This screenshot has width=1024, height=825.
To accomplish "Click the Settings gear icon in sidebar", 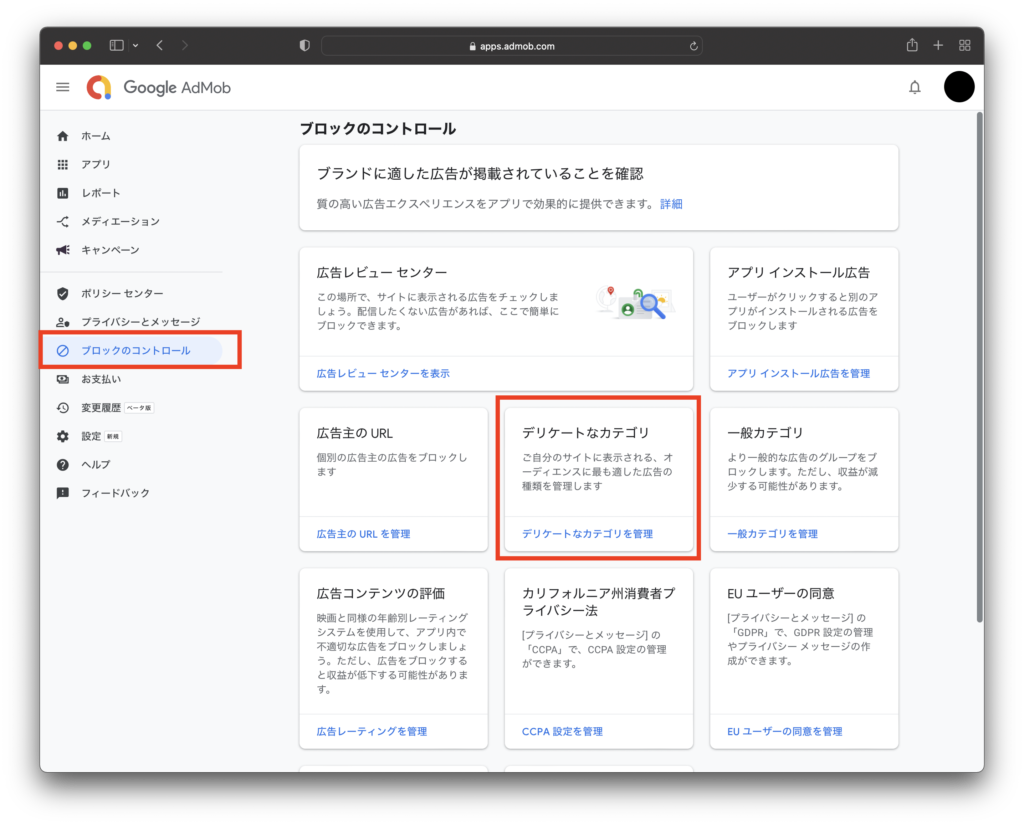I will 63,436.
